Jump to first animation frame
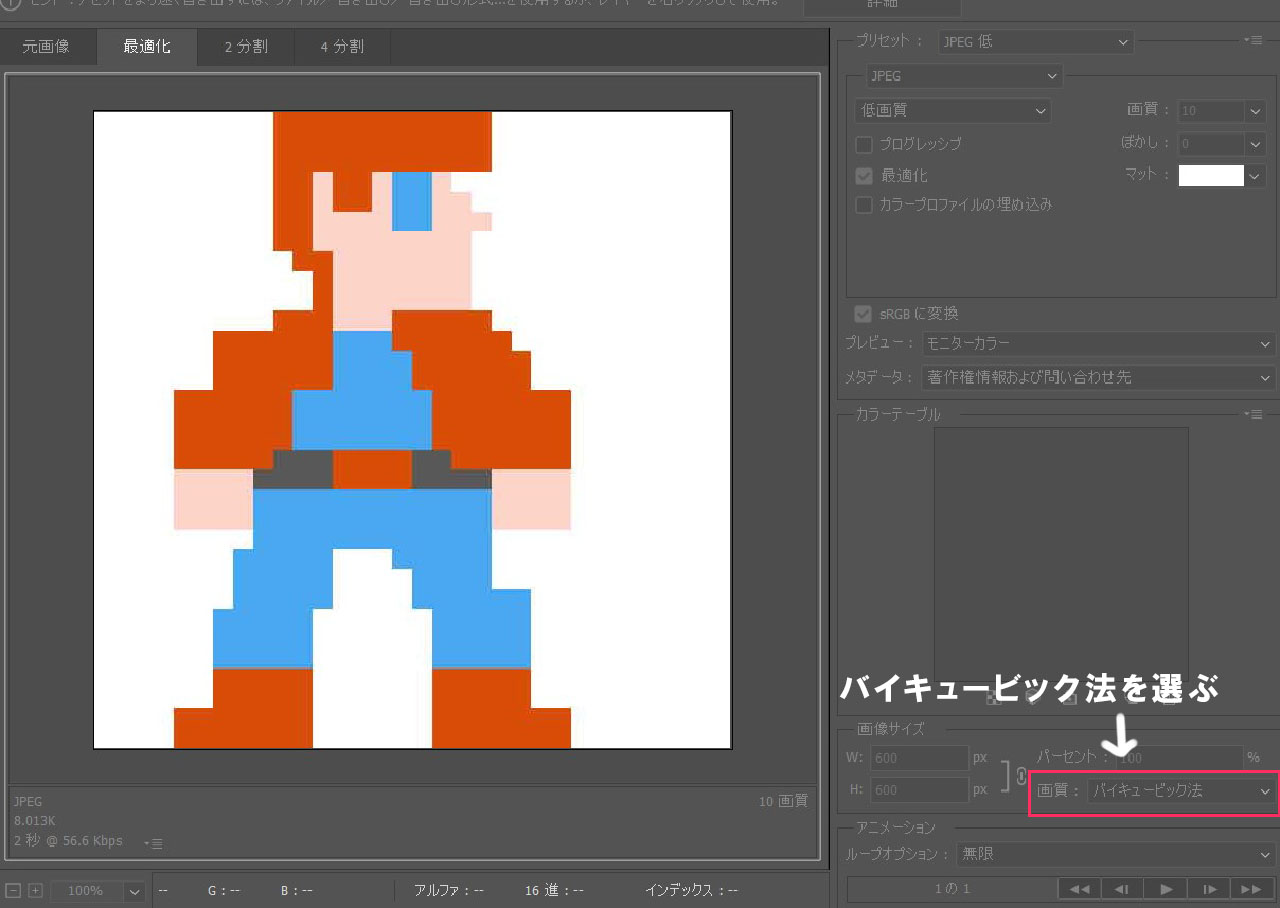The width and height of the screenshot is (1280, 908). (1079, 889)
